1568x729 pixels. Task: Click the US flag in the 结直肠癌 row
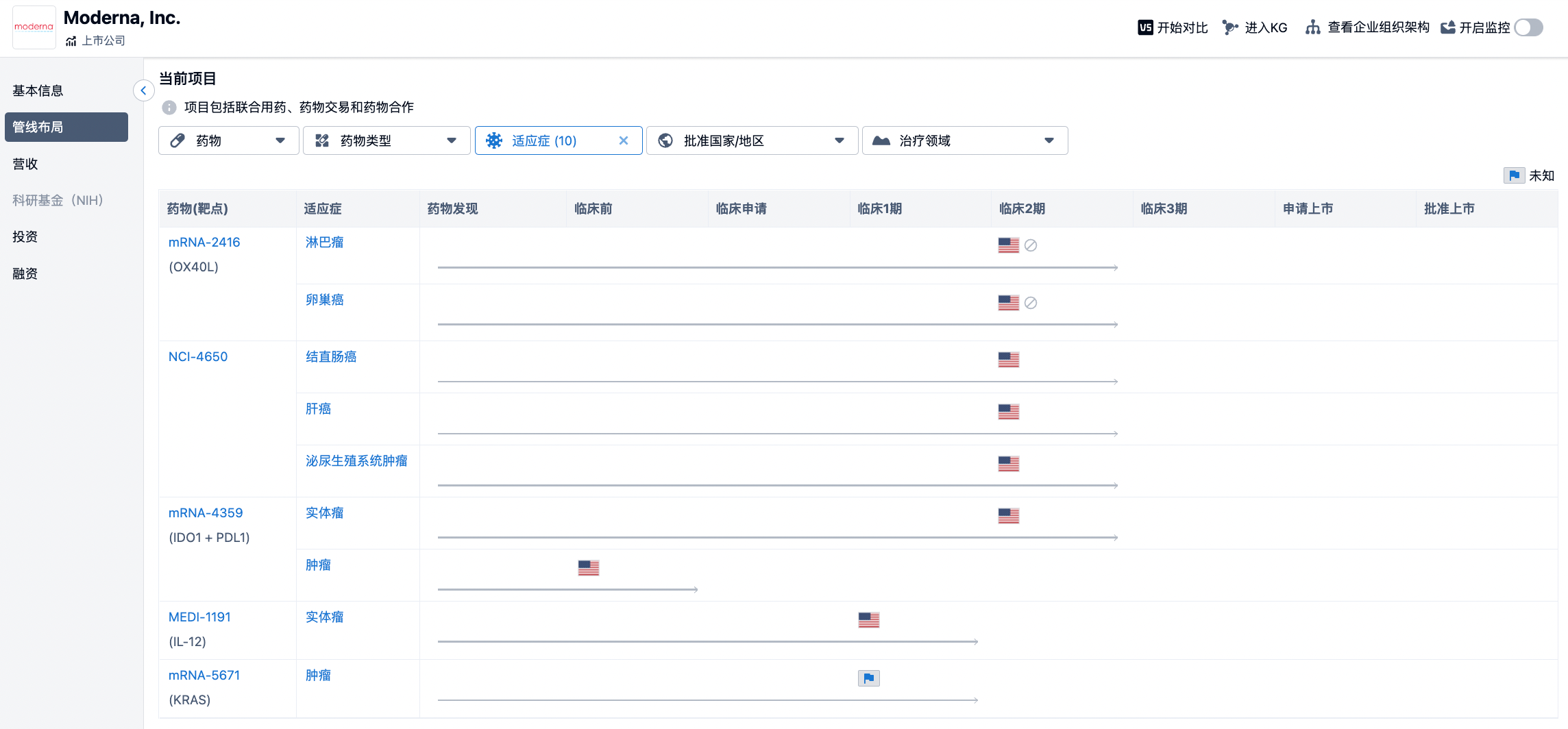1009,360
